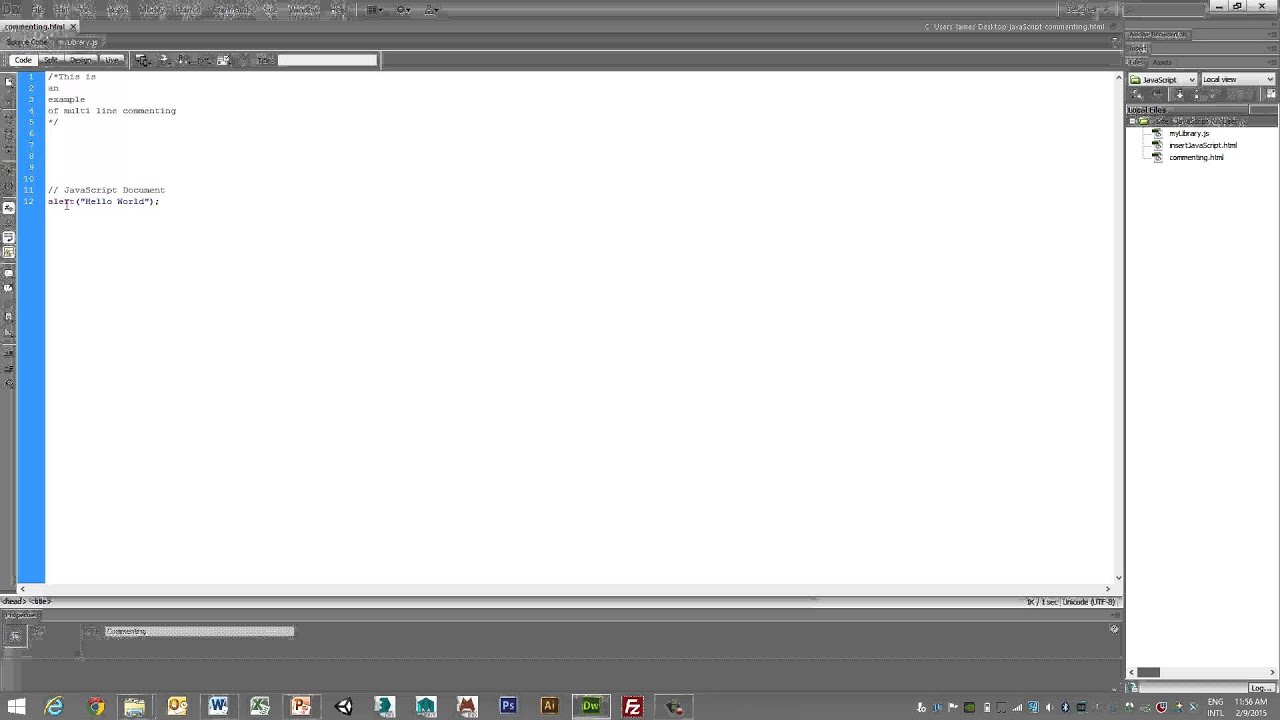Select the Source Code related-file tab

[27, 42]
